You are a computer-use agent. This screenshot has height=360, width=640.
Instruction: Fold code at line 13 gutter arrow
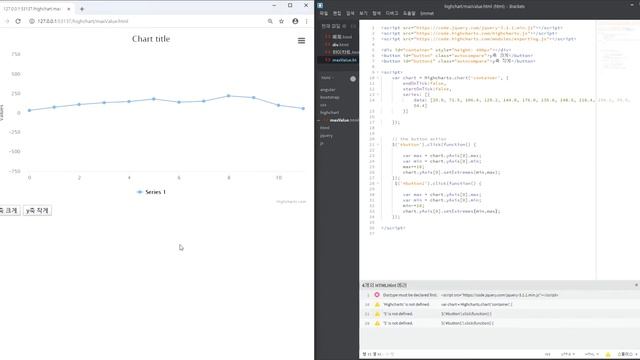pos(378,94)
